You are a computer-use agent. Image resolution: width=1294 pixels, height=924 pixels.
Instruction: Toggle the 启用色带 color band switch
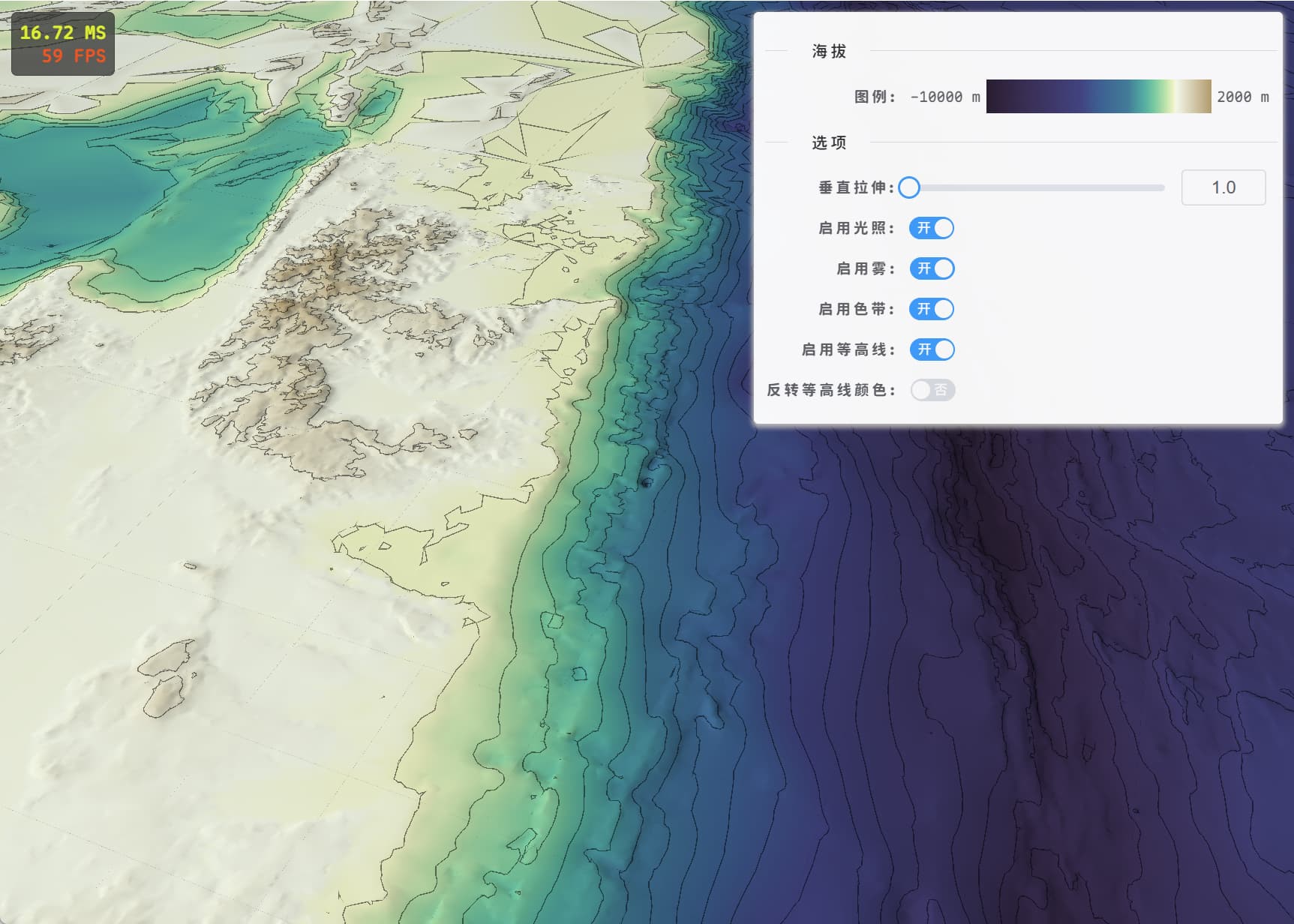[x=932, y=309]
